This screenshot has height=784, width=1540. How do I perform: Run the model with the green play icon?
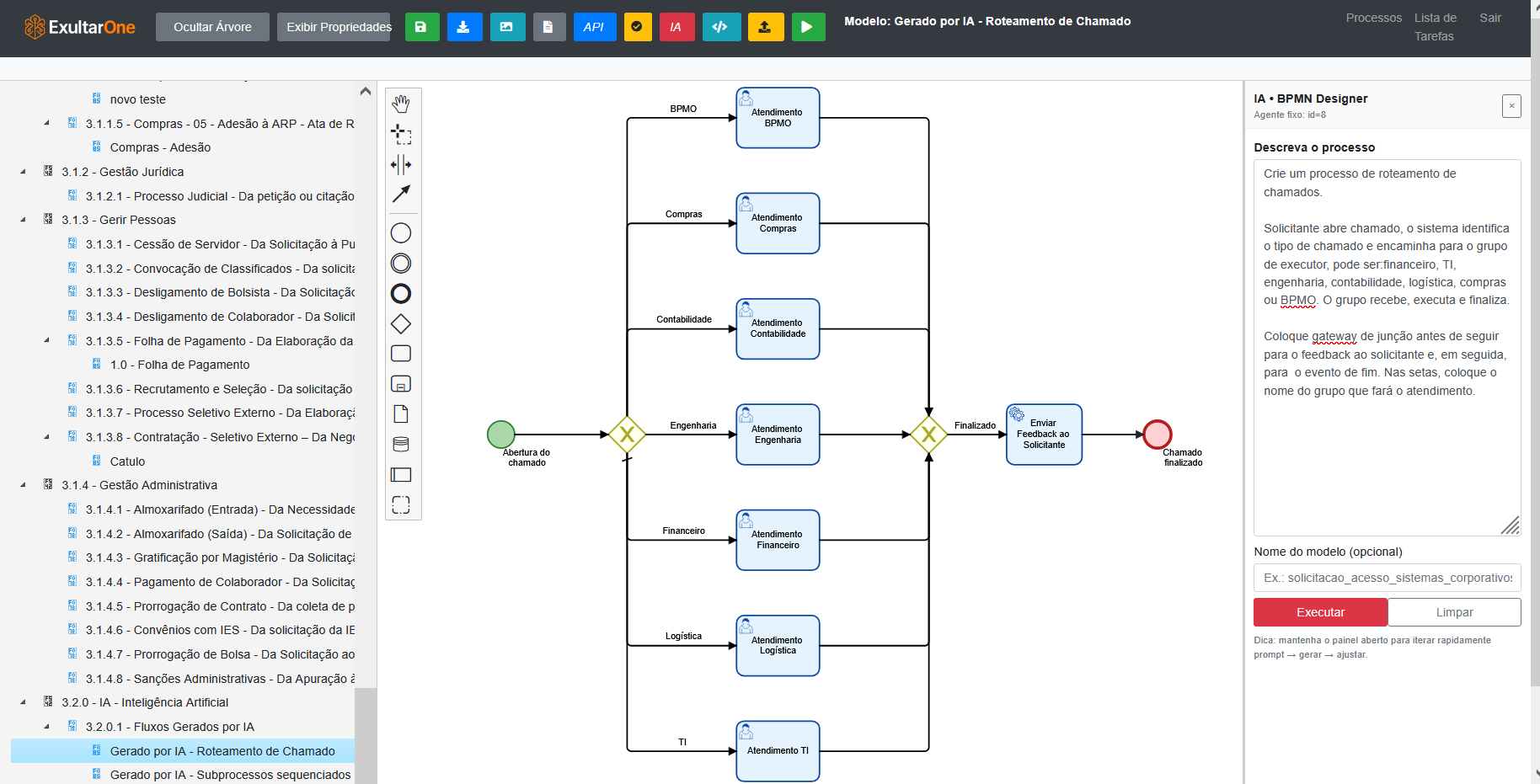coord(808,27)
